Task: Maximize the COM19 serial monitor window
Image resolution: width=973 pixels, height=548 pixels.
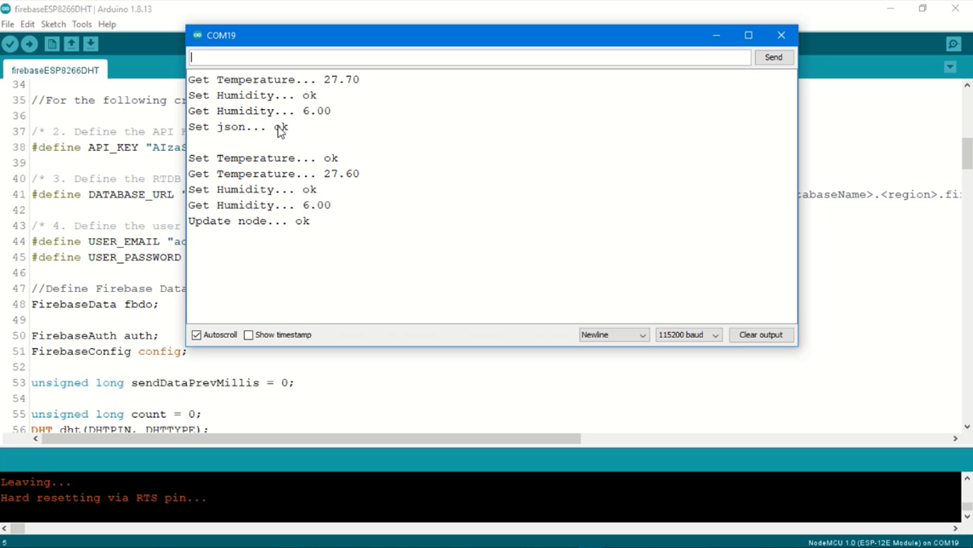Action: tap(748, 35)
